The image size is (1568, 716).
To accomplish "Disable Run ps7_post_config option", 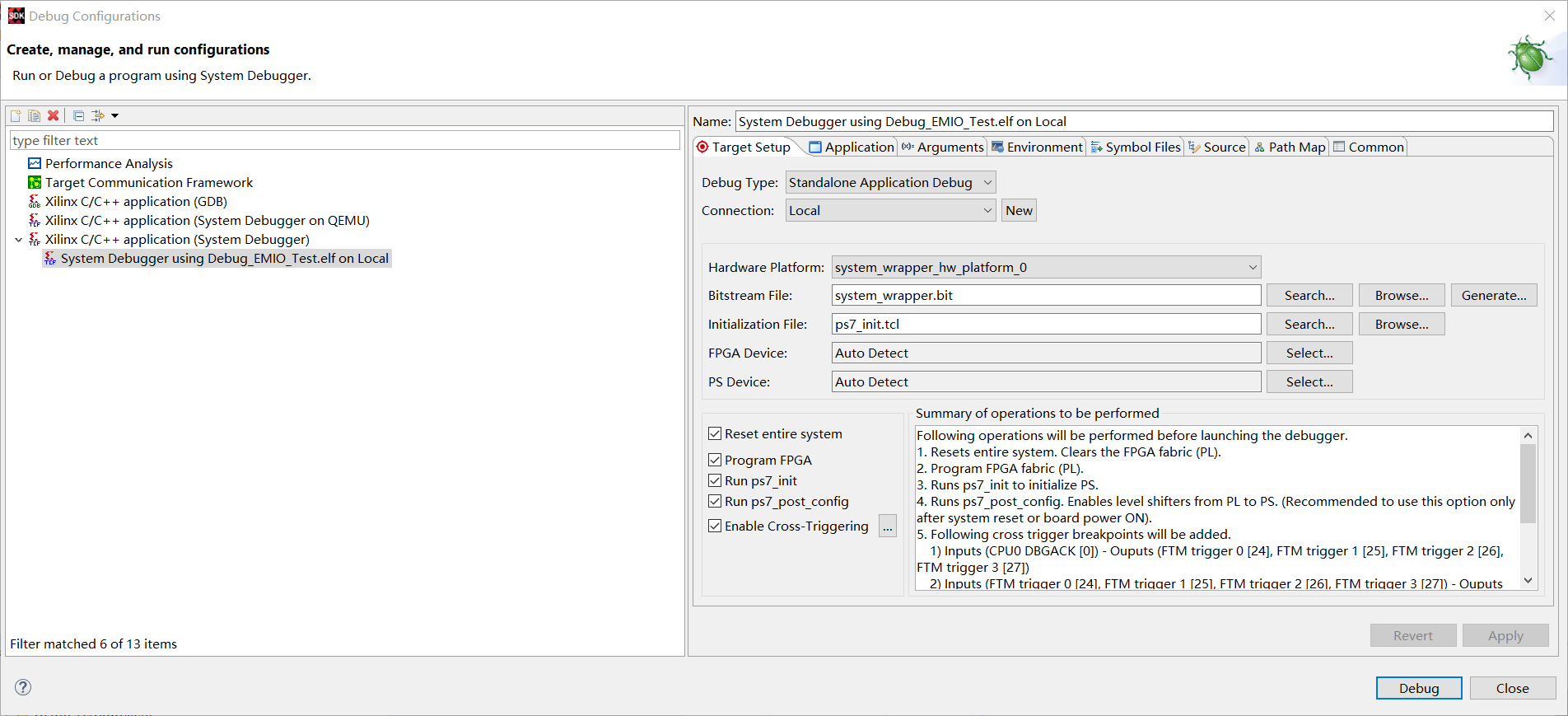I will 715,501.
